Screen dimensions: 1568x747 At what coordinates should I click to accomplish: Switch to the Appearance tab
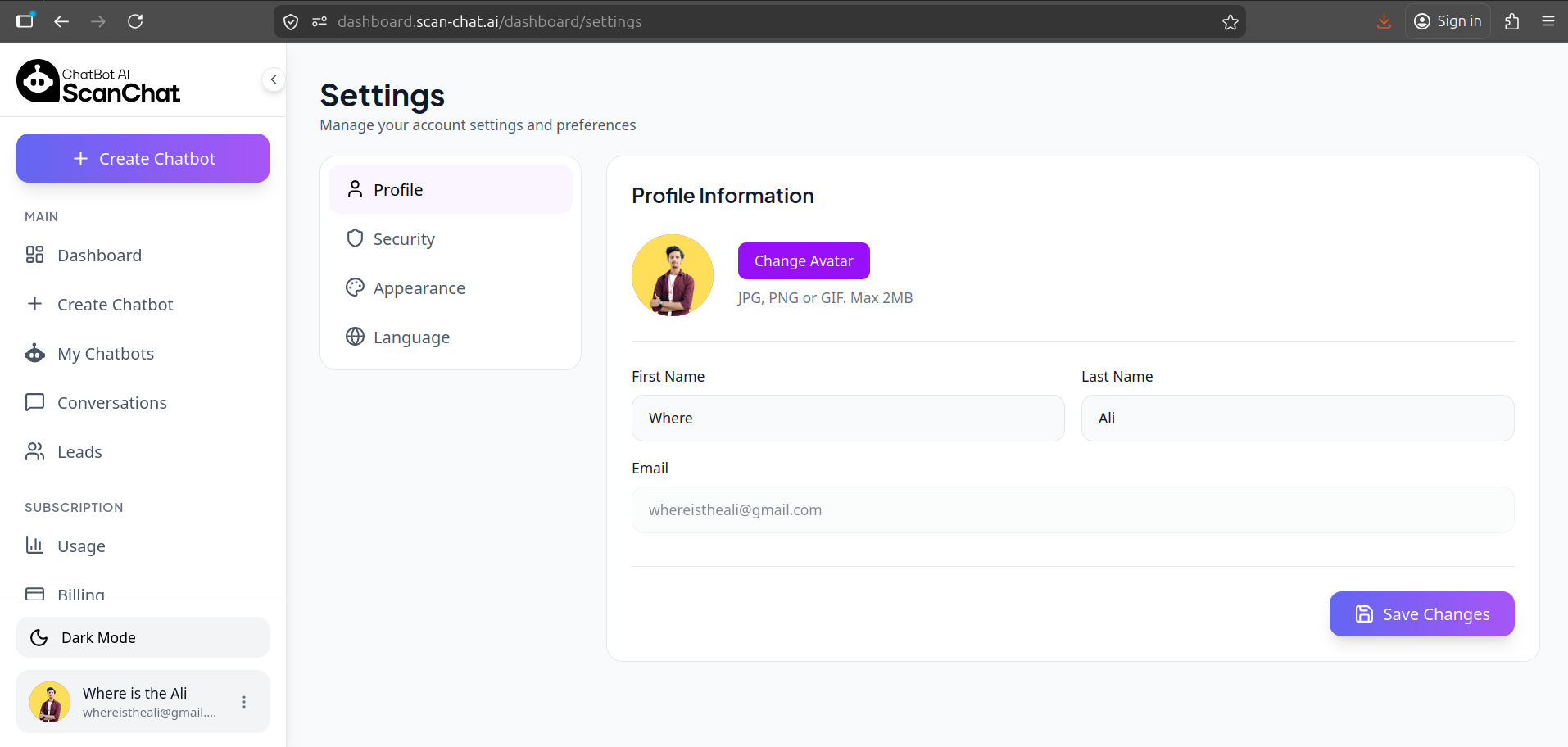(451, 287)
